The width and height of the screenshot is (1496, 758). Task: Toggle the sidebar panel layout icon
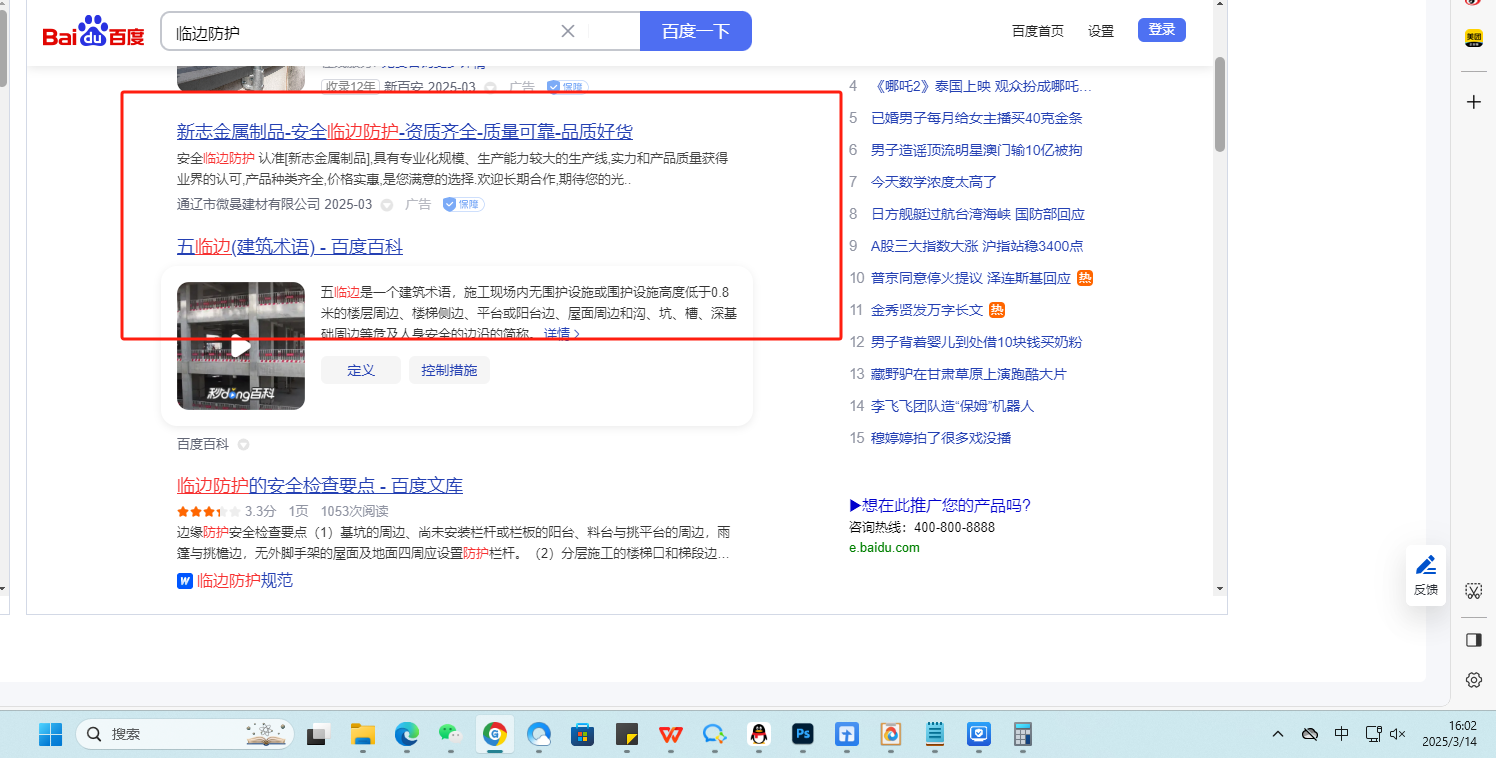pos(1473,639)
